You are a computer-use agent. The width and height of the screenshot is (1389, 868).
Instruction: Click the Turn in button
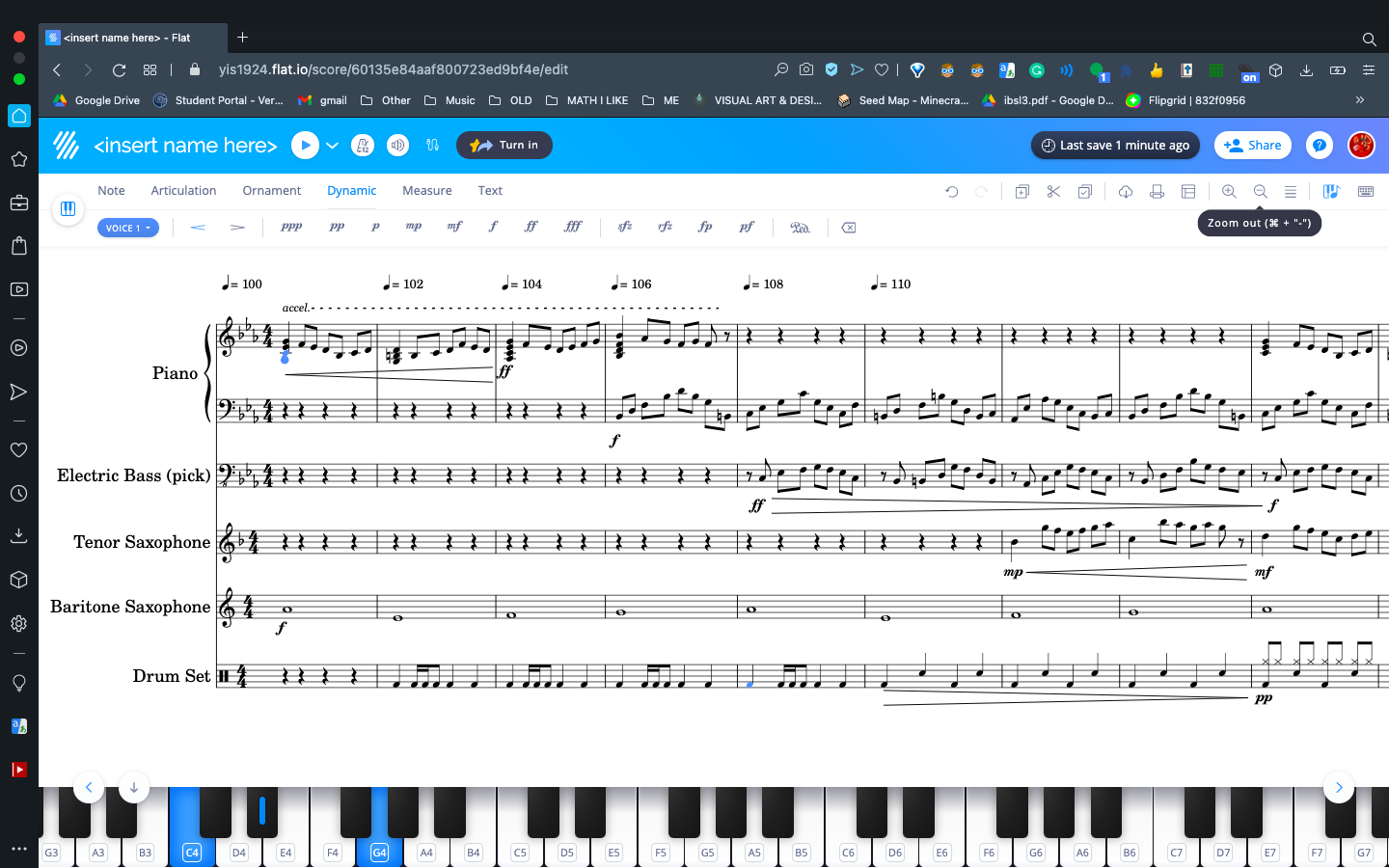coord(504,145)
